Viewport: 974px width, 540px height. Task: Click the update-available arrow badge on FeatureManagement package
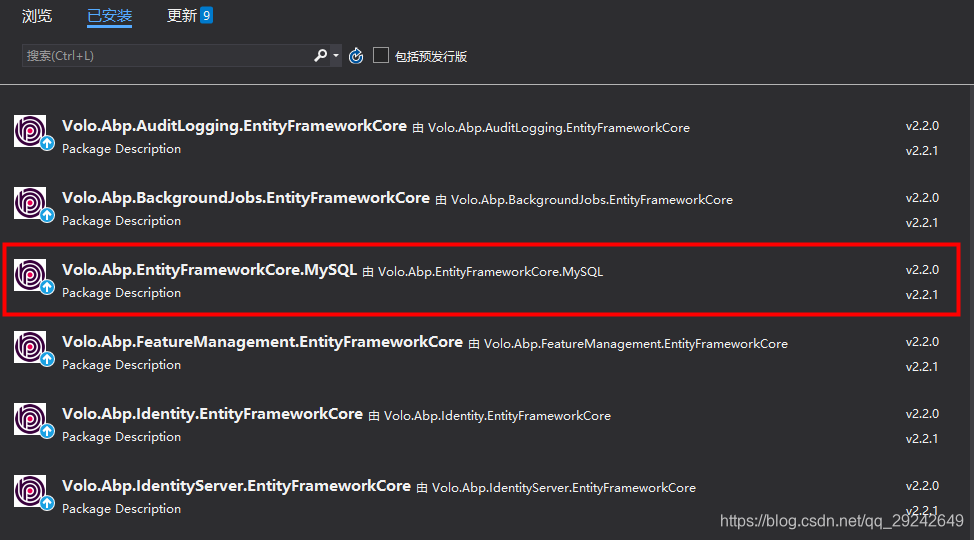click(x=47, y=360)
